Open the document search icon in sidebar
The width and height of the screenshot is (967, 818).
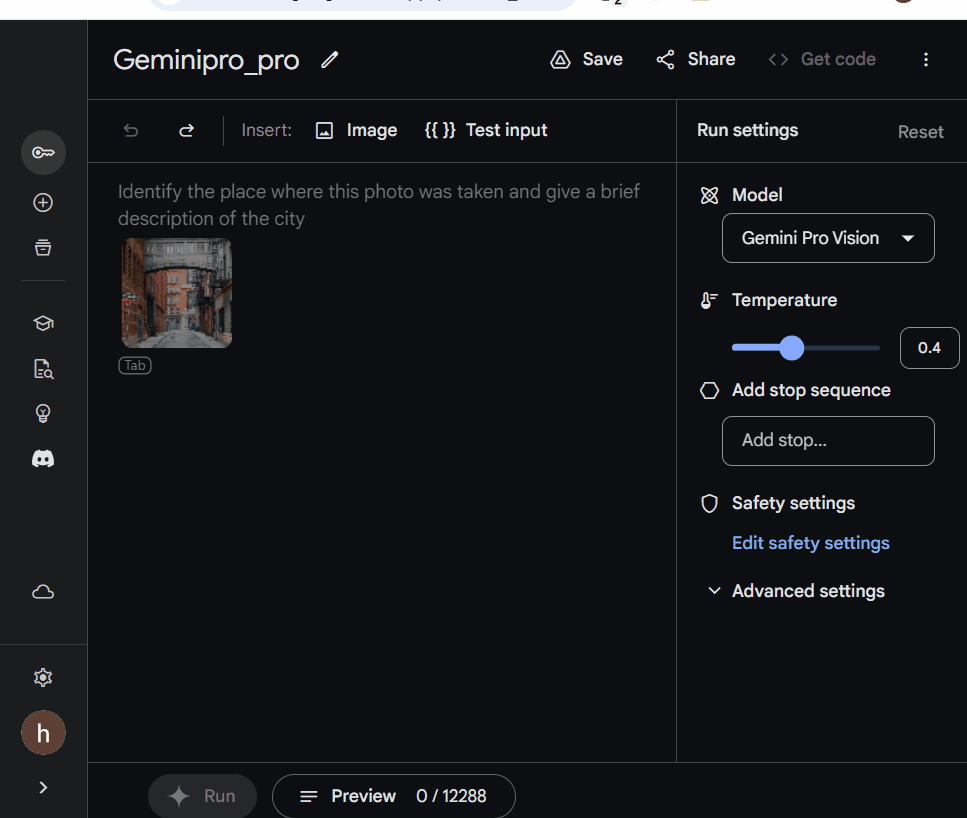click(x=43, y=369)
